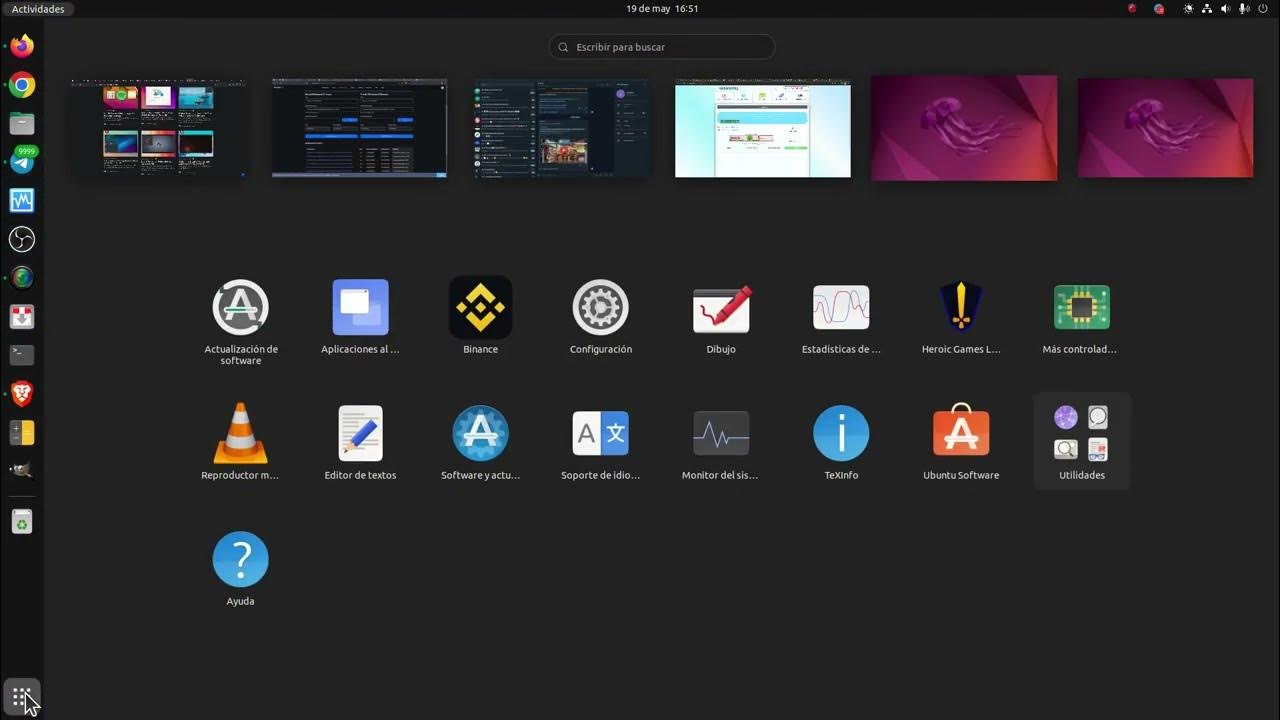Click the microphone indicator in top bar
Viewport: 1280px width, 720px height.
[x=1244, y=9]
